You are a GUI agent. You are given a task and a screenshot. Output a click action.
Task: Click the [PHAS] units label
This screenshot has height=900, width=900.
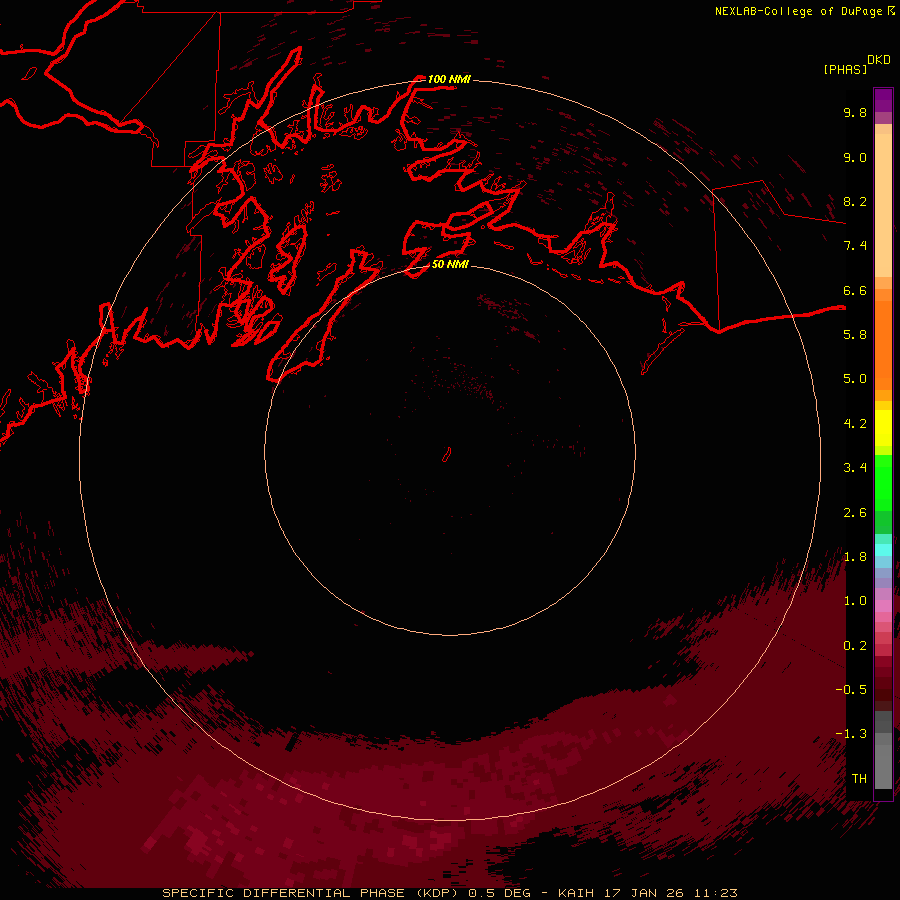tap(845, 69)
